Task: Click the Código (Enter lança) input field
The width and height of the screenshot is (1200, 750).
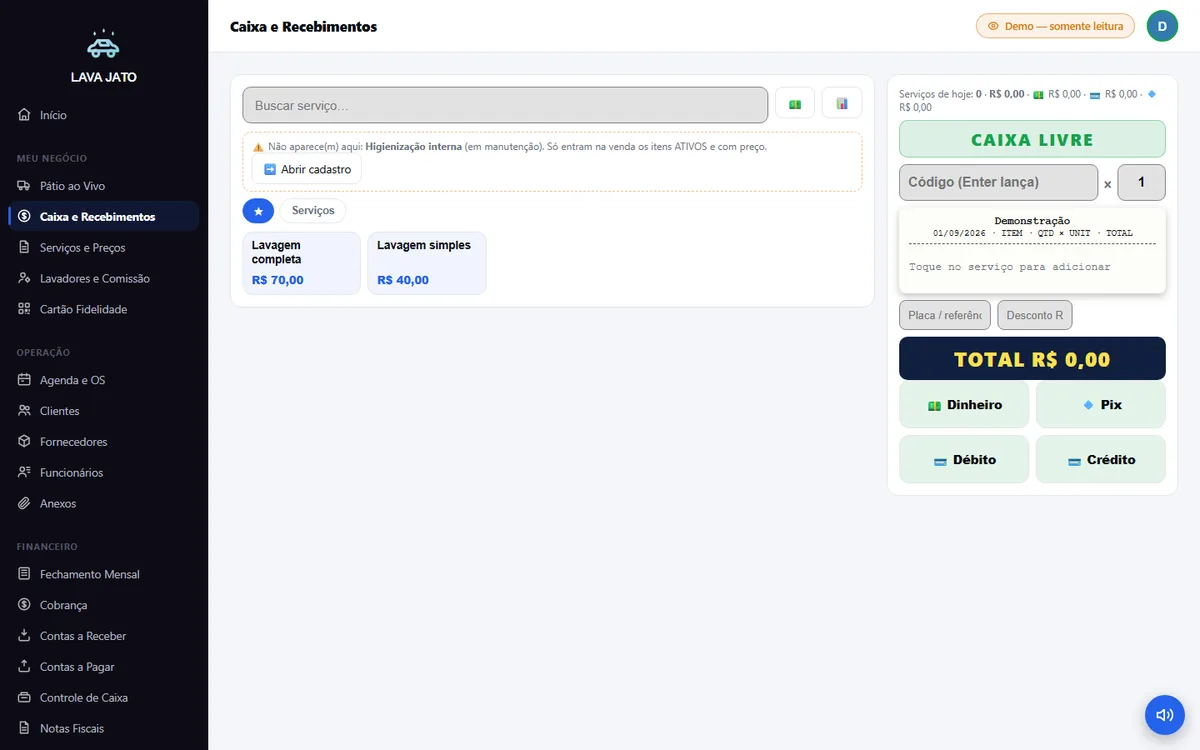Action: pos(998,182)
